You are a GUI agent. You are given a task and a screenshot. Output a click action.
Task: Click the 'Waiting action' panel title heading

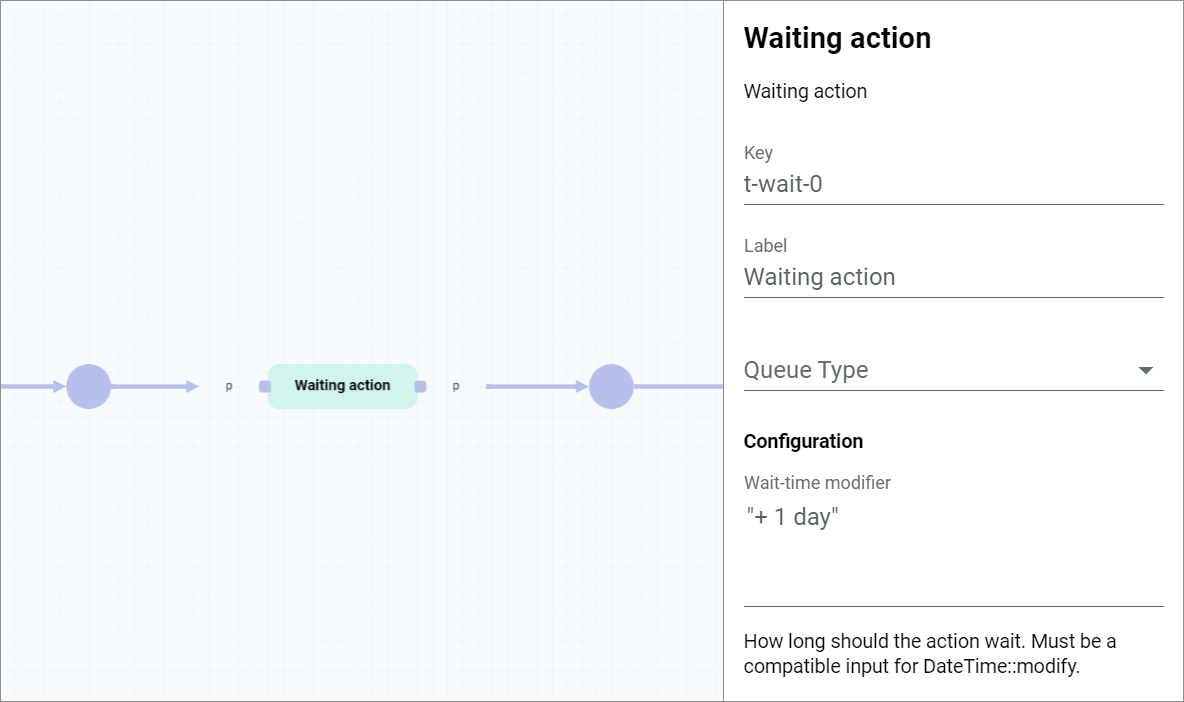[837, 38]
